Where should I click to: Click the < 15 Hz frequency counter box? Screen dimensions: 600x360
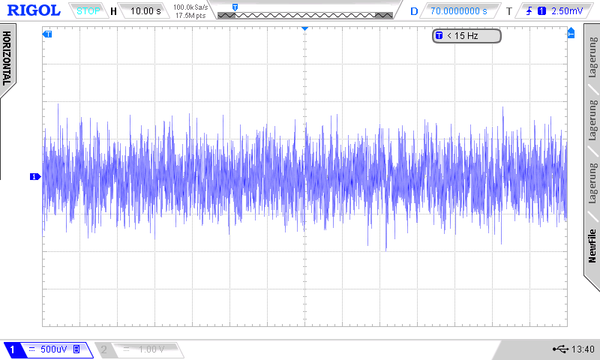click(467, 36)
